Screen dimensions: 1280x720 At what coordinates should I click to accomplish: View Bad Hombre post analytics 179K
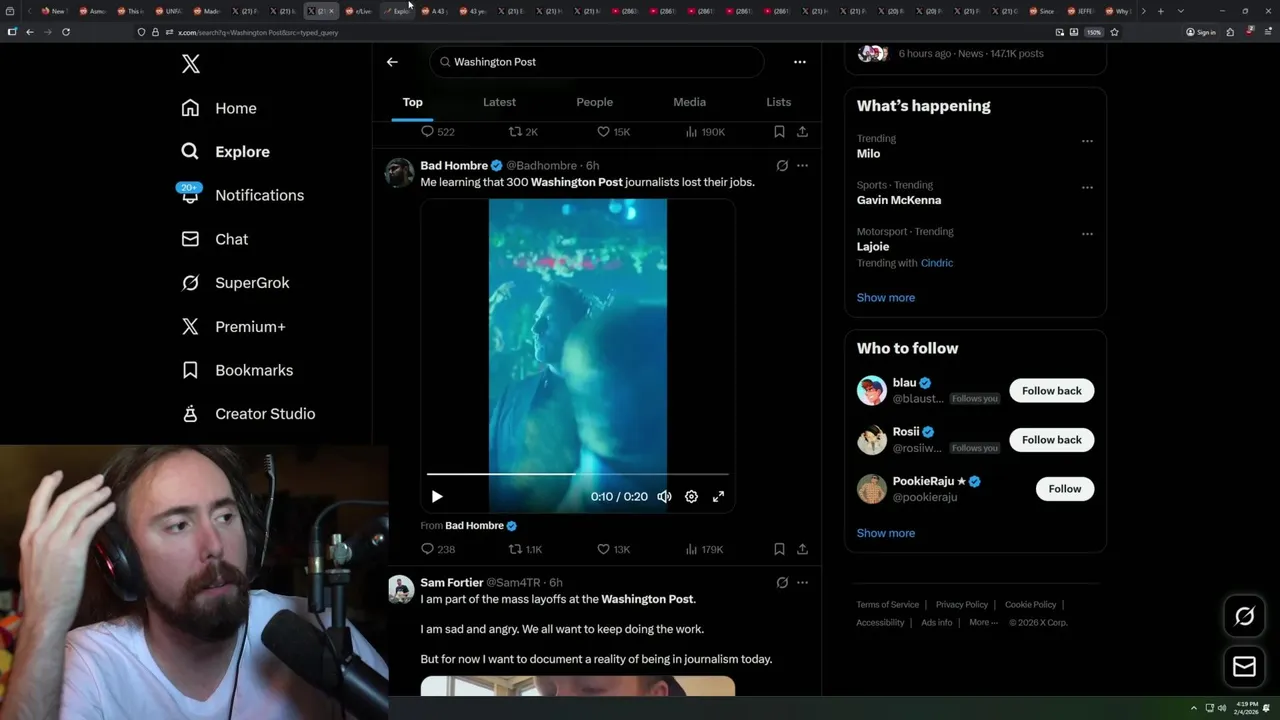pos(704,549)
